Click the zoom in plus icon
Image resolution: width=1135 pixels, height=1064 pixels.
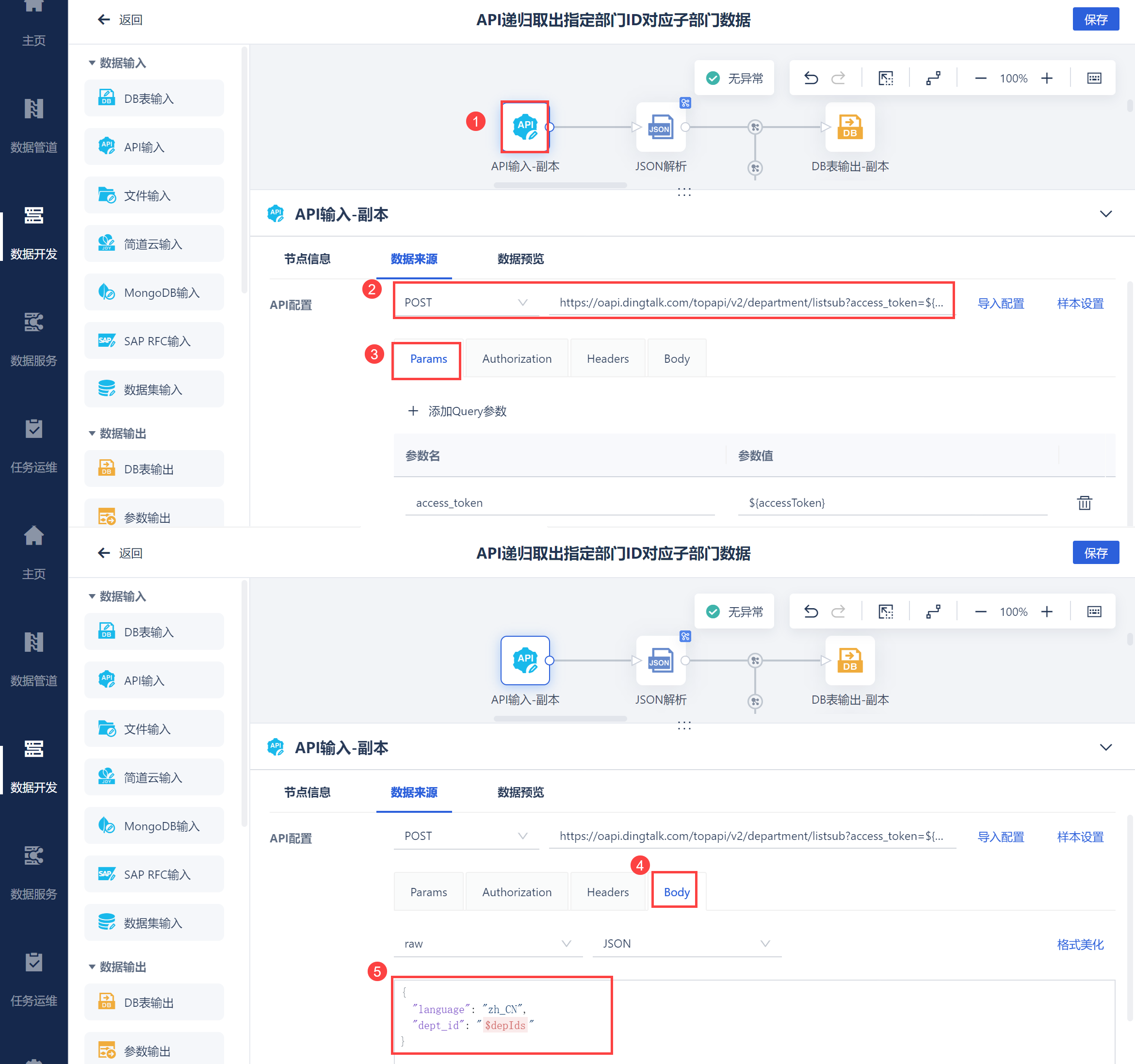point(1047,78)
